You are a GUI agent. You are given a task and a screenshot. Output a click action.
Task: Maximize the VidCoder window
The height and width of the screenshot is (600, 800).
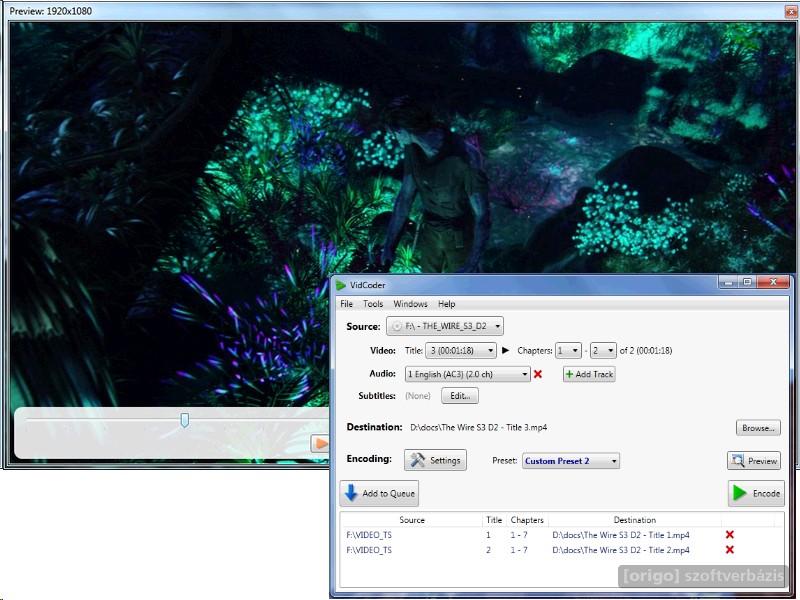coord(747,282)
